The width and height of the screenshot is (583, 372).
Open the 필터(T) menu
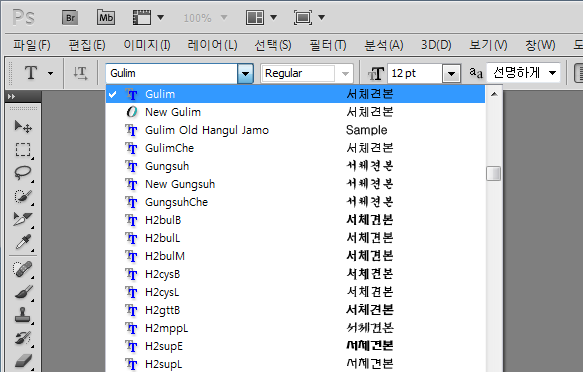(328, 45)
